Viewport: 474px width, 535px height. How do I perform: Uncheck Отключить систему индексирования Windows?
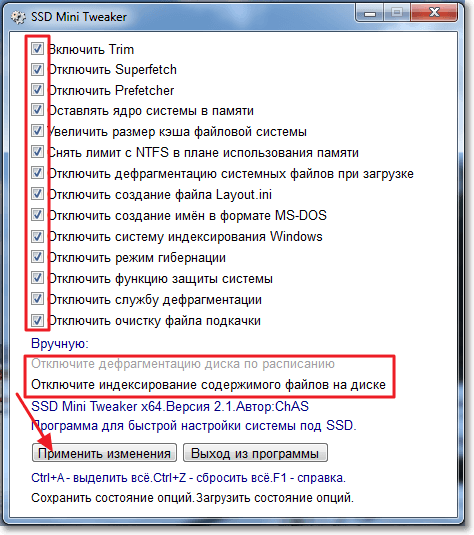(37, 236)
